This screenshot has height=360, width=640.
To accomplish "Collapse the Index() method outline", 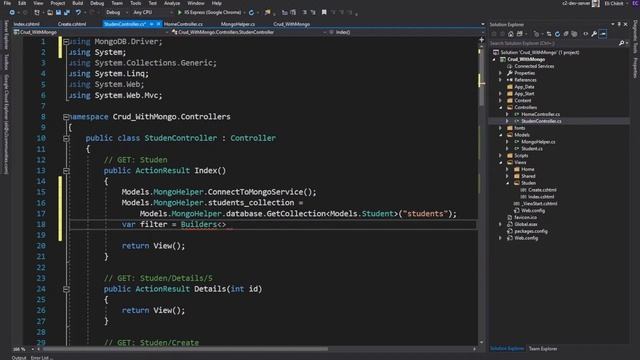I will pos(66,171).
